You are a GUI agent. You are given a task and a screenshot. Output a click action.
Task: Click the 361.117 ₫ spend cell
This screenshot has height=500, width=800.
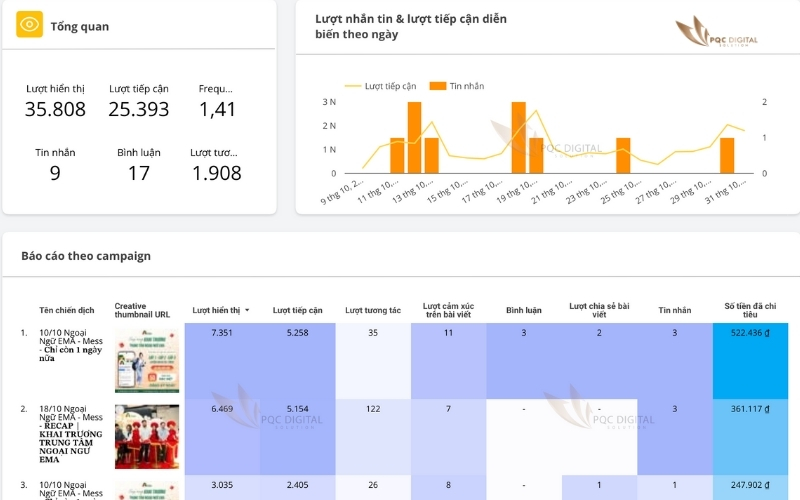coord(750,437)
